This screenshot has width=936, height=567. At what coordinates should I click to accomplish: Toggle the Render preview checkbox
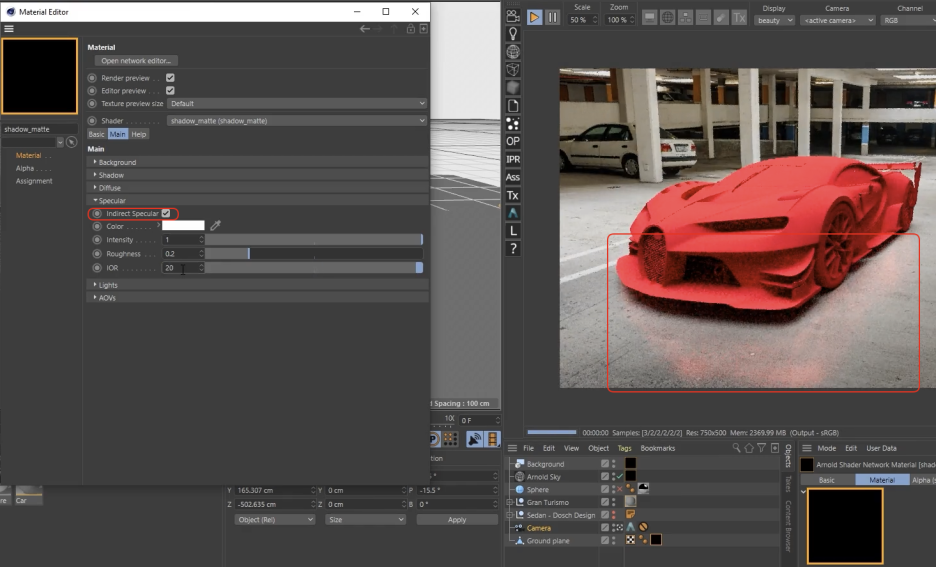pos(170,78)
